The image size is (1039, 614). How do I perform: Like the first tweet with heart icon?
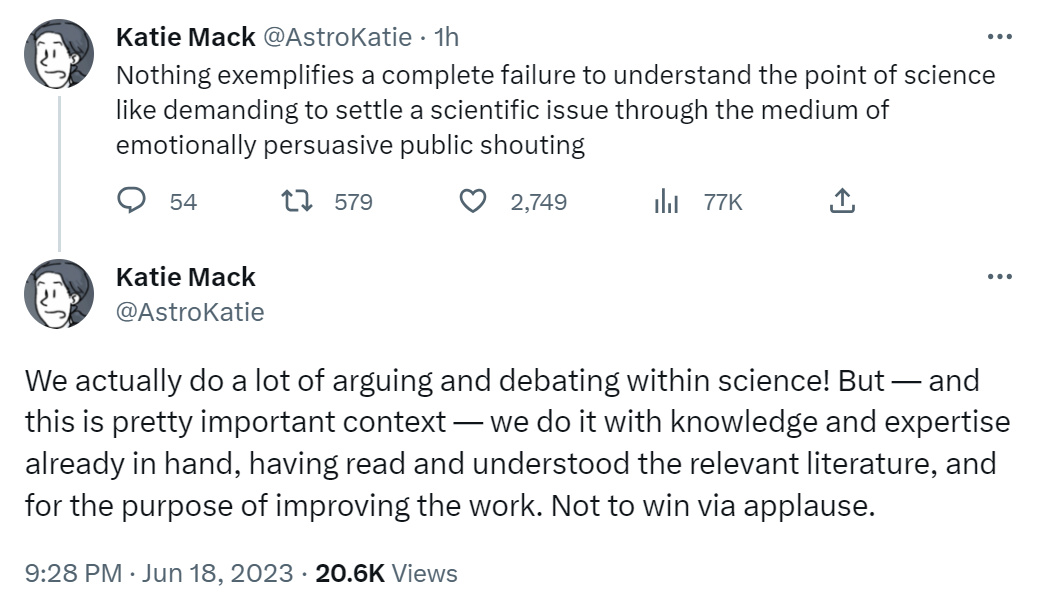click(x=473, y=201)
